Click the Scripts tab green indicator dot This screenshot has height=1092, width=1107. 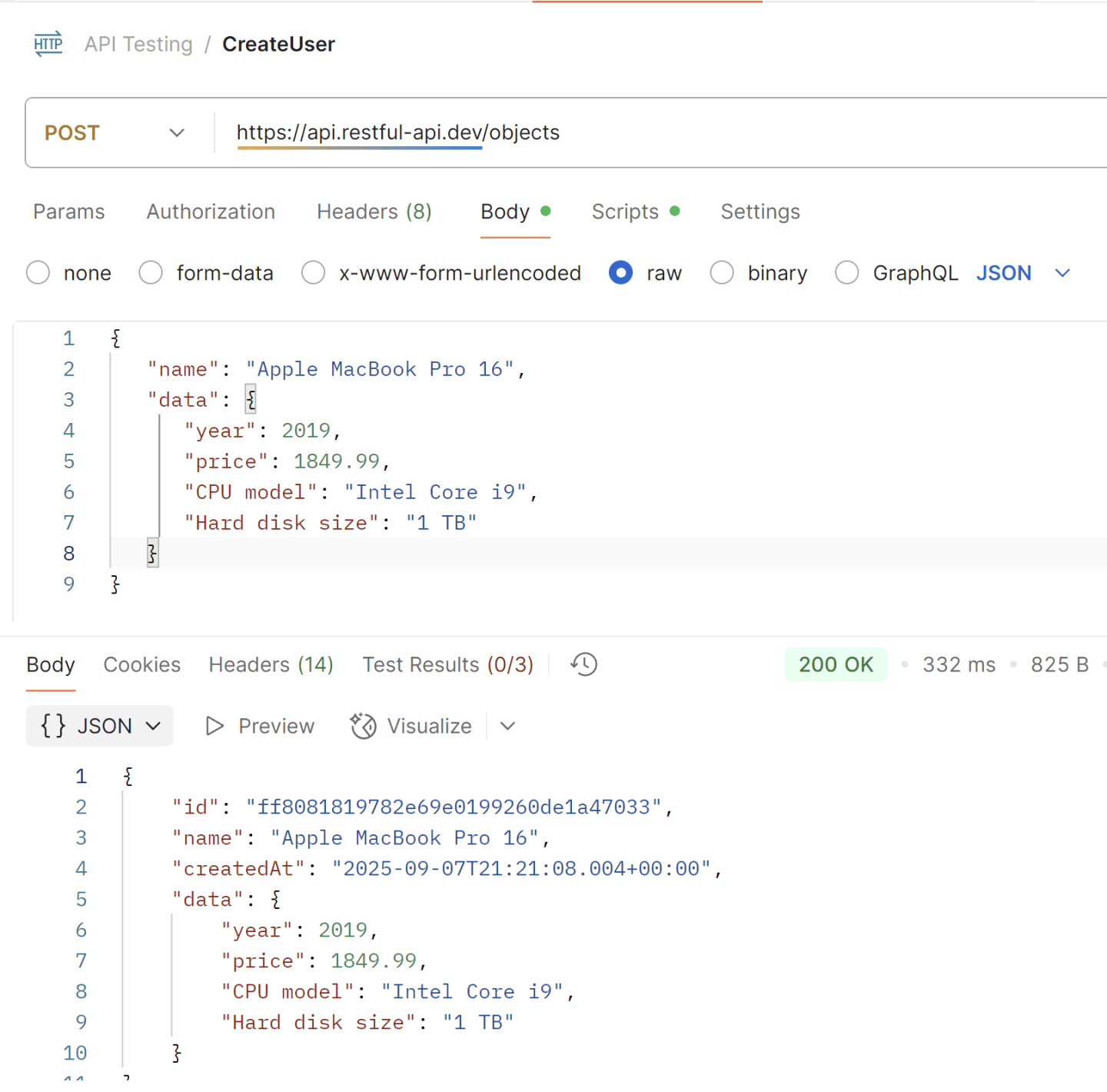(675, 210)
